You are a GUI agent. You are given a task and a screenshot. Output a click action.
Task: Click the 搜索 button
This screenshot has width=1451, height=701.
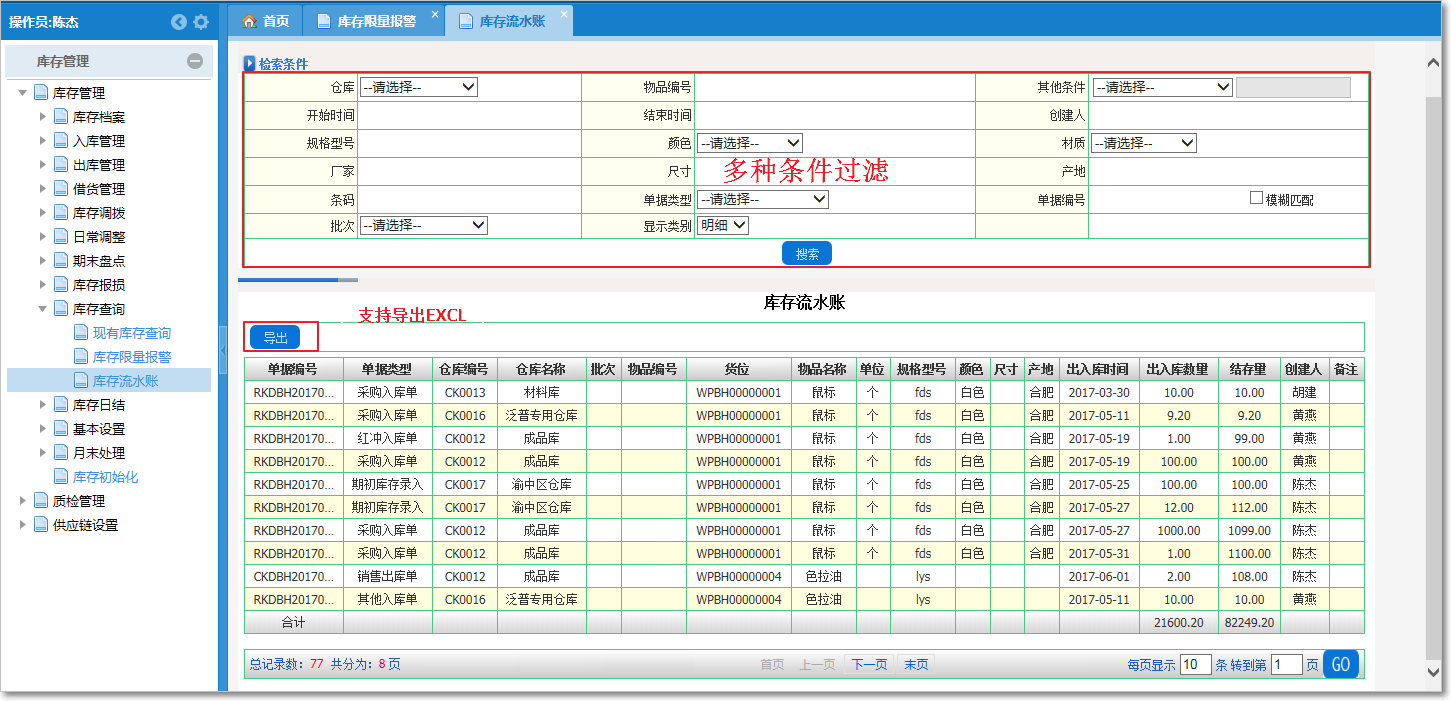click(806, 254)
